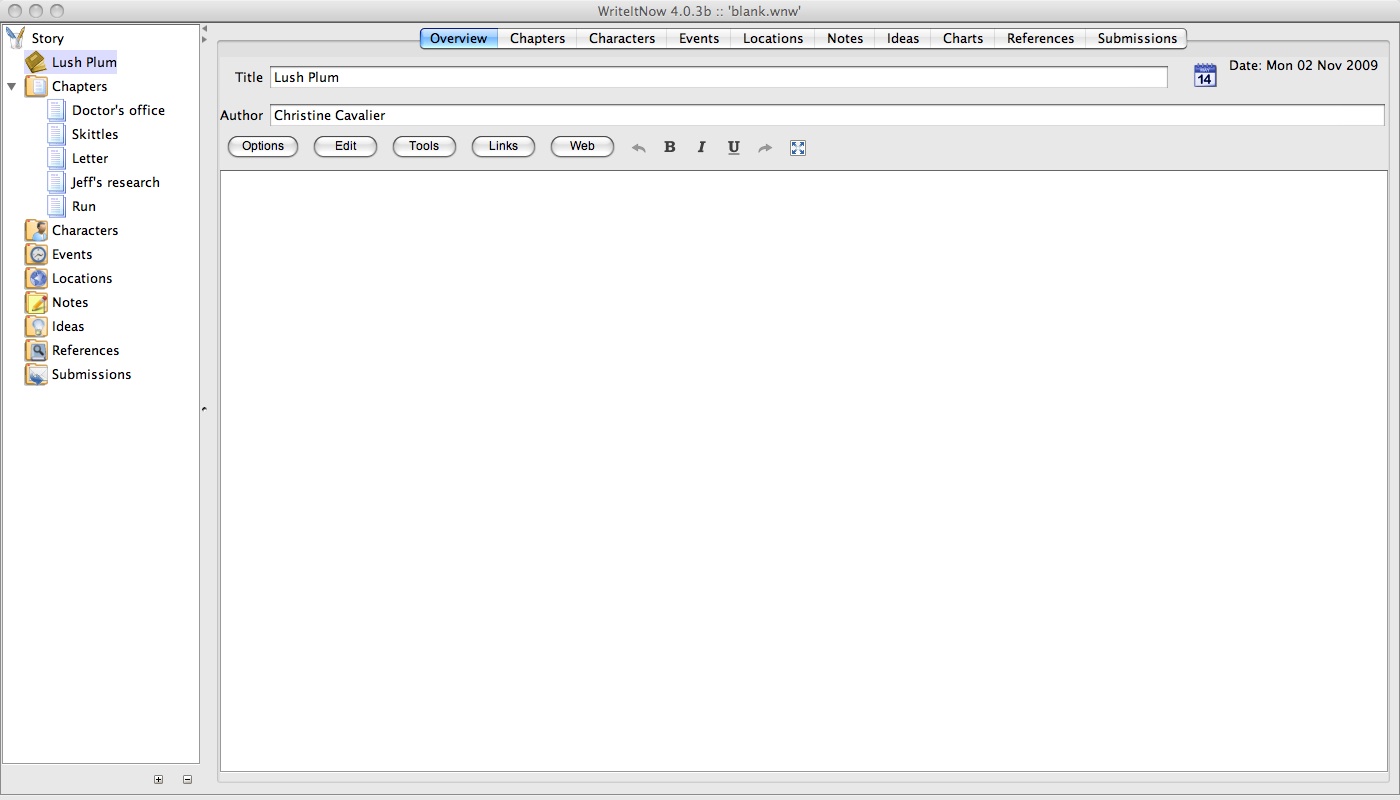Click the calendar date icon
This screenshot has width=1400, height=800.
1205,76
